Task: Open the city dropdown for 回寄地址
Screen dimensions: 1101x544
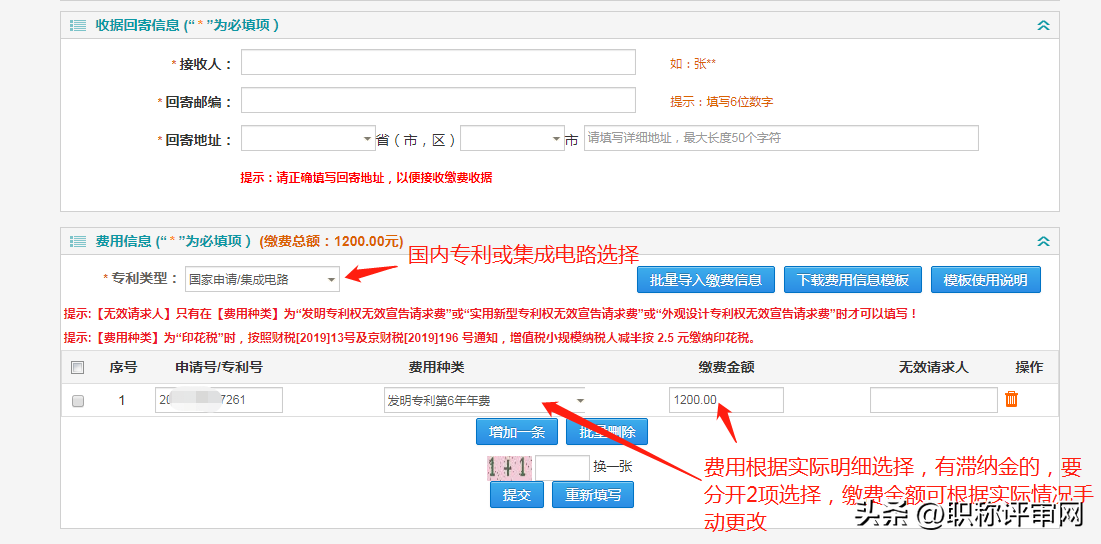Action: [512, 139]
